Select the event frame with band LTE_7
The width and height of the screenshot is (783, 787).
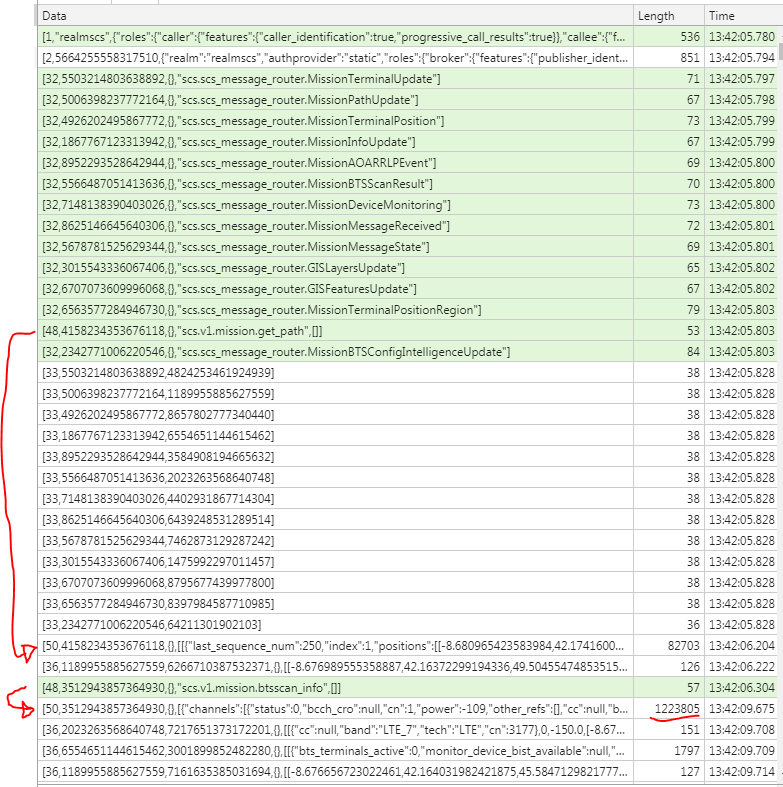coord(407,730)
